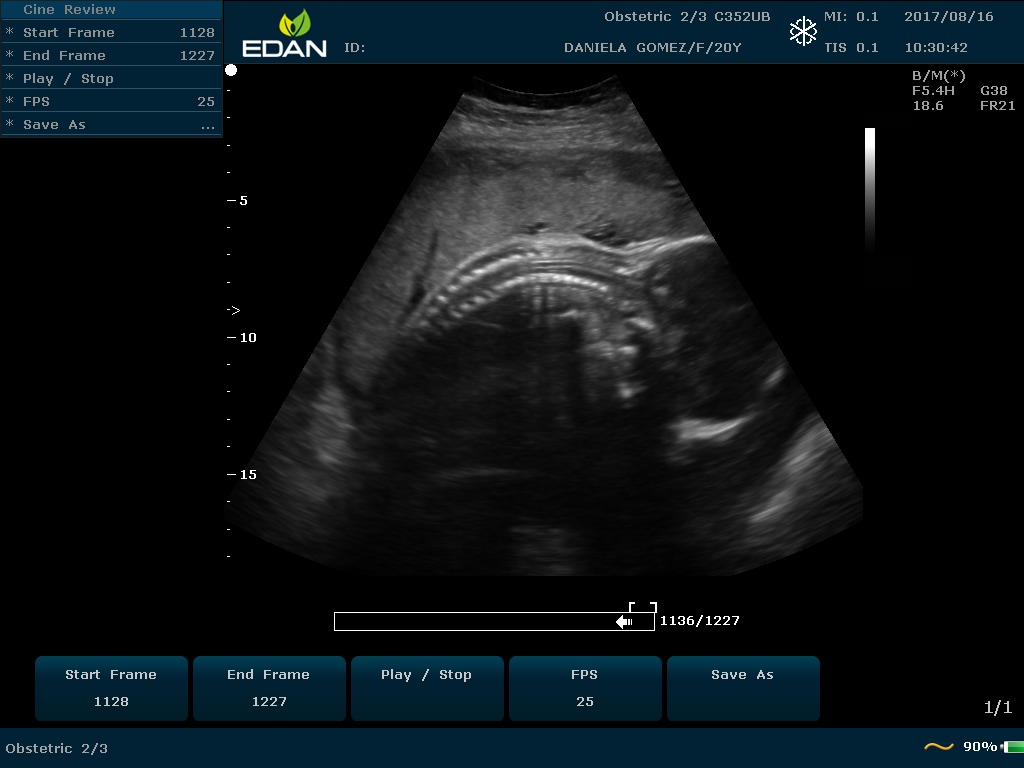Click the yellow AC power wave icon
1024x768 pixels.
(x=938, y=747)
